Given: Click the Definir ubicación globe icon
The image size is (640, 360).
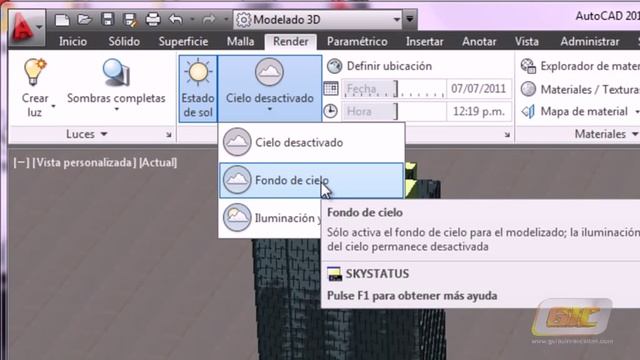Looking at the screenshot, I should tap(334, 66).
